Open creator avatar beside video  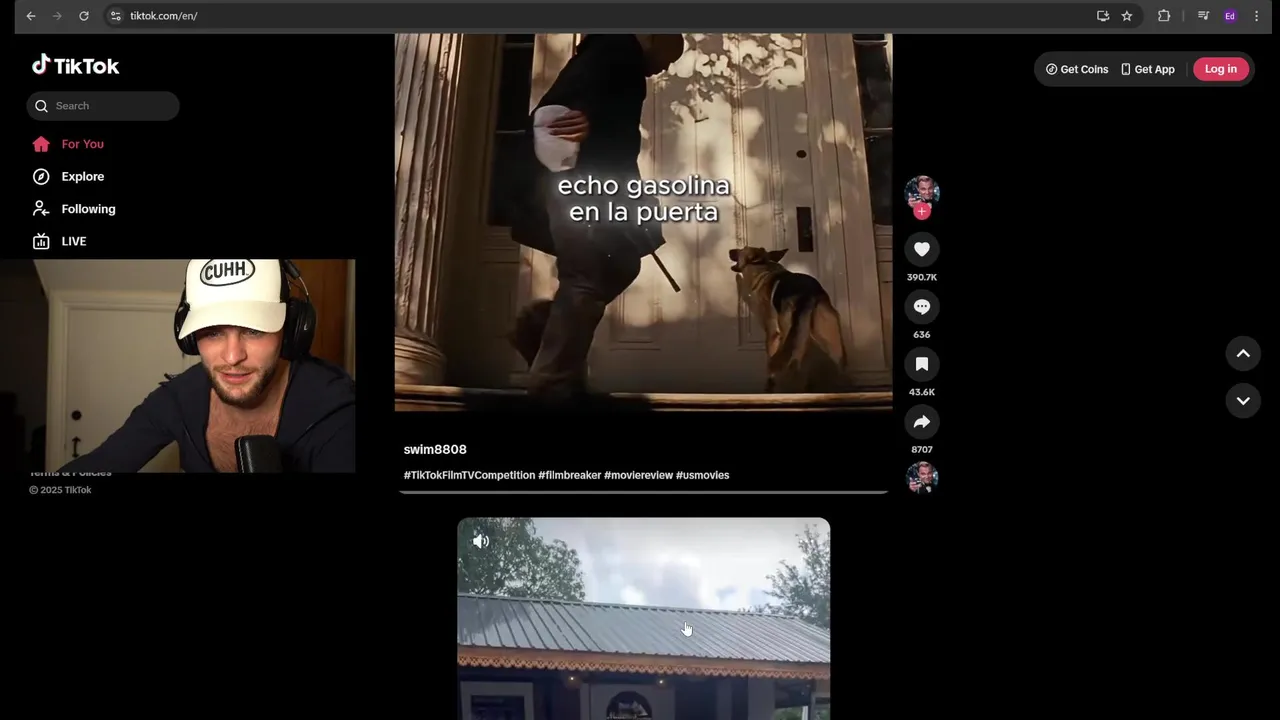click(922, 192)
